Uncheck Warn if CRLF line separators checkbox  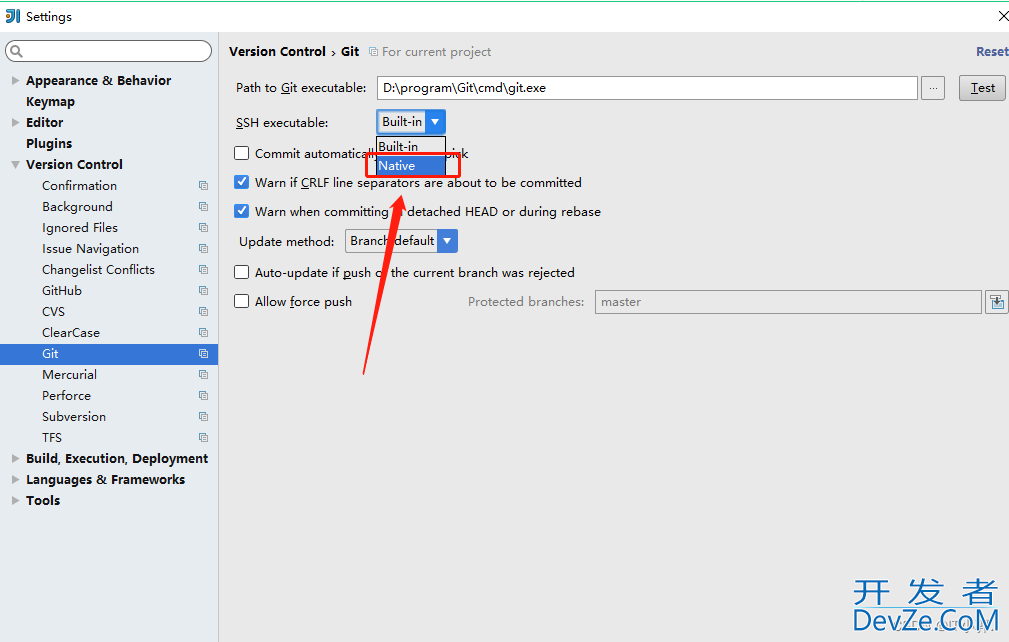pyautogui.click(x=241, y=182)
